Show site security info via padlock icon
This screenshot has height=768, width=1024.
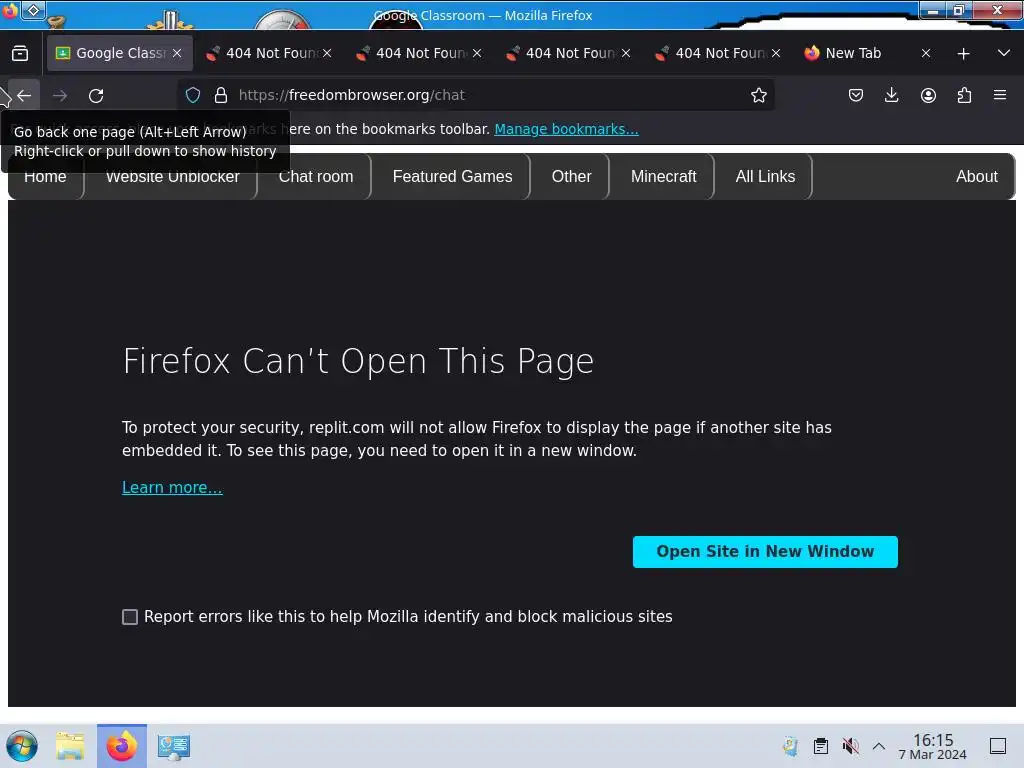pyautogui.click(x=221, y=95)
